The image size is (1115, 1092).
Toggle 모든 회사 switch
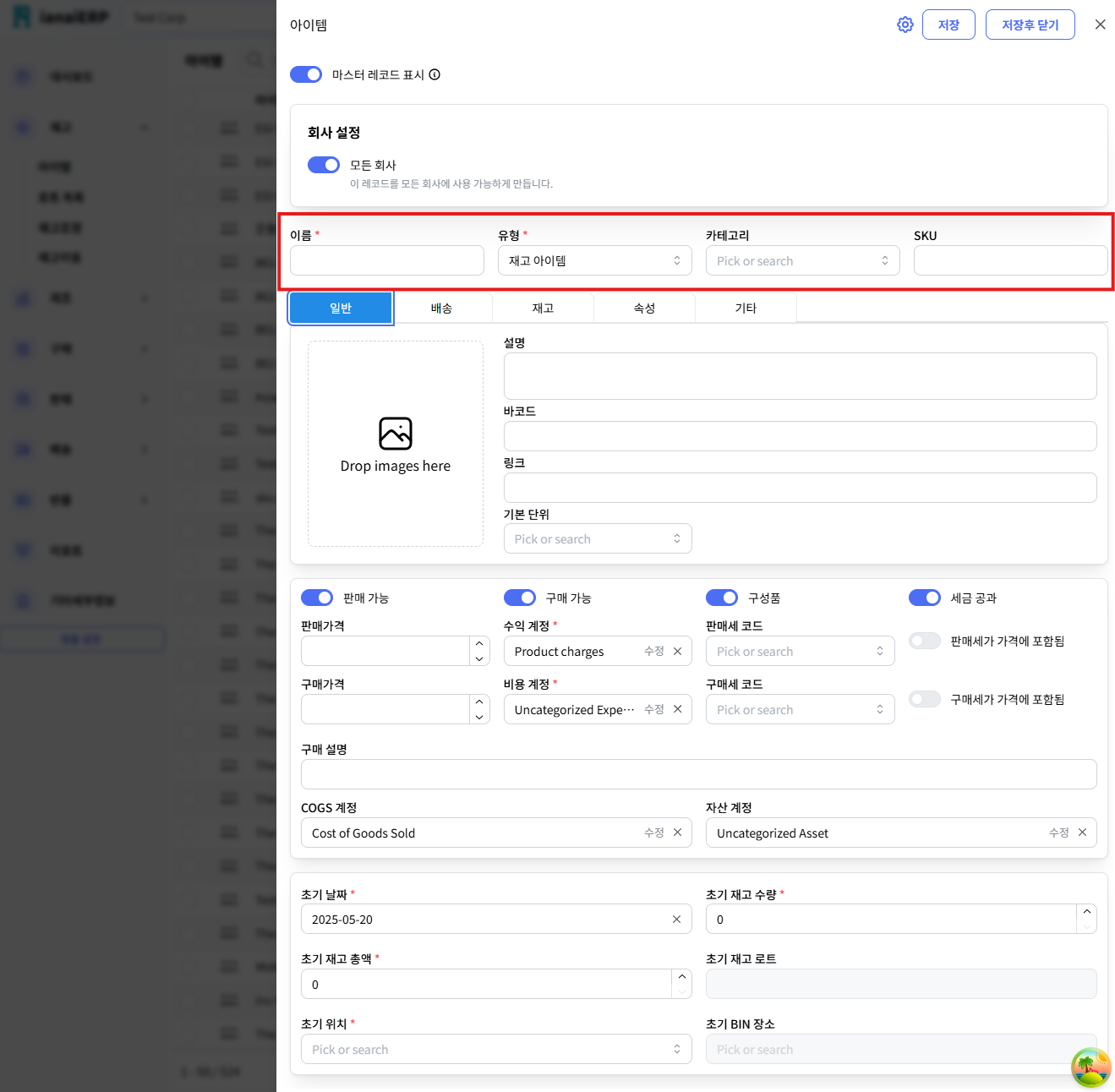(324, 165)
